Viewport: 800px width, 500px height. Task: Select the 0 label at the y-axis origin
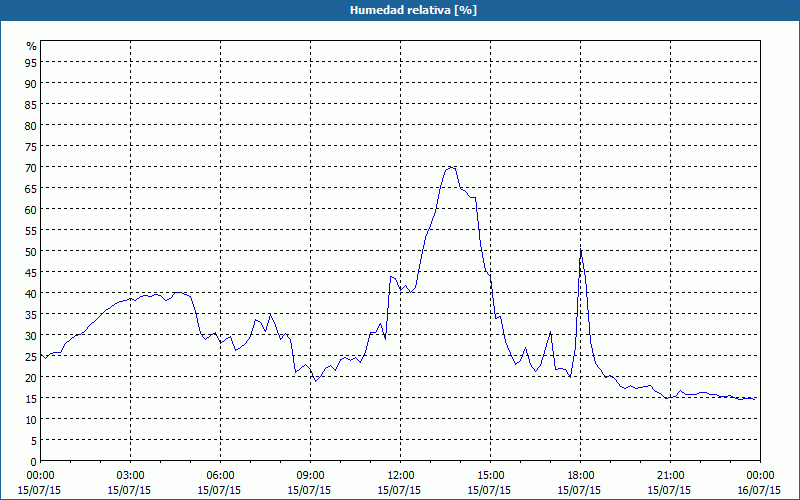pos(34,462)
